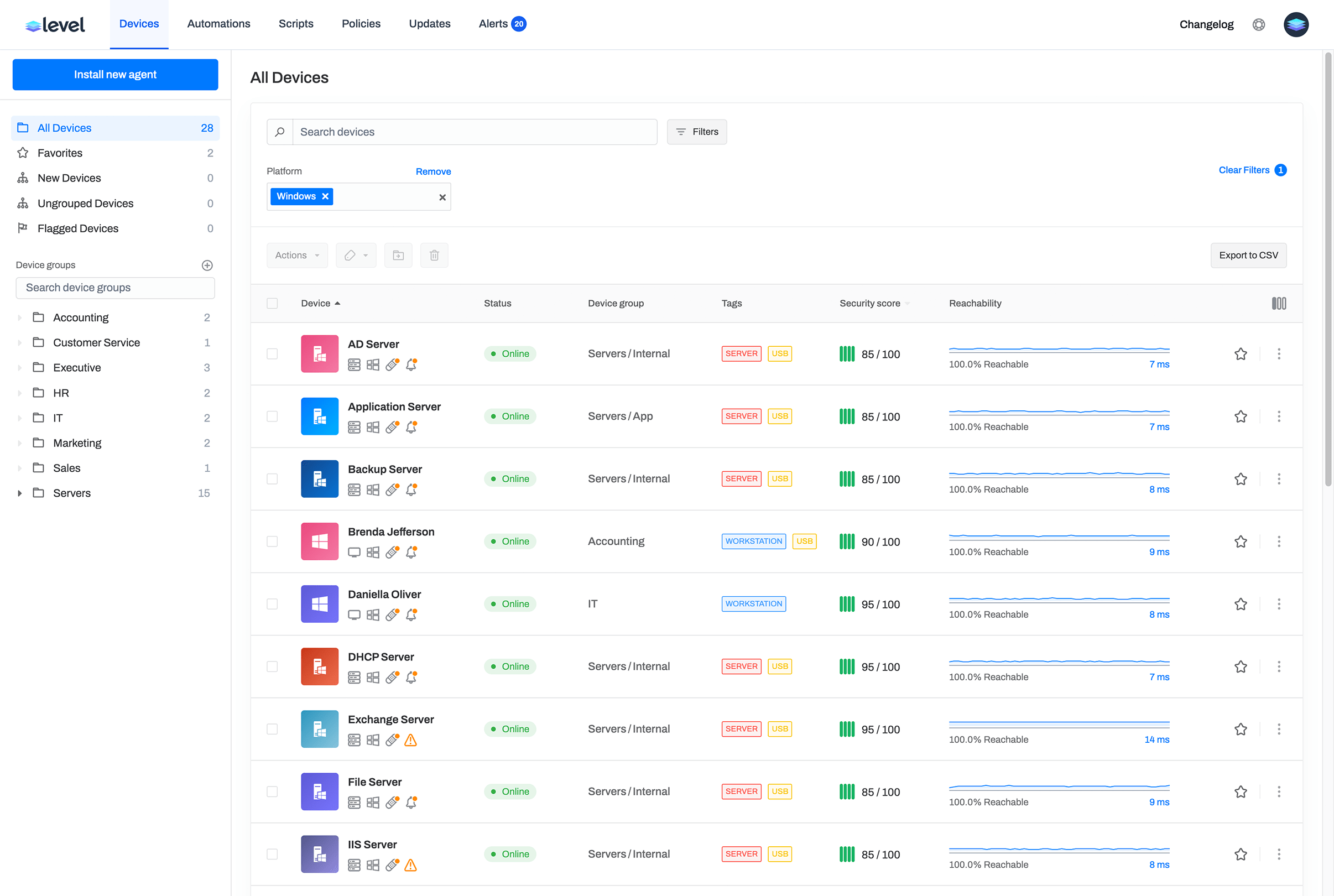This screenshot has height=896, width=1334.
Task: Click the delete trash icon in the toolbar
Action: coord(434,255)
